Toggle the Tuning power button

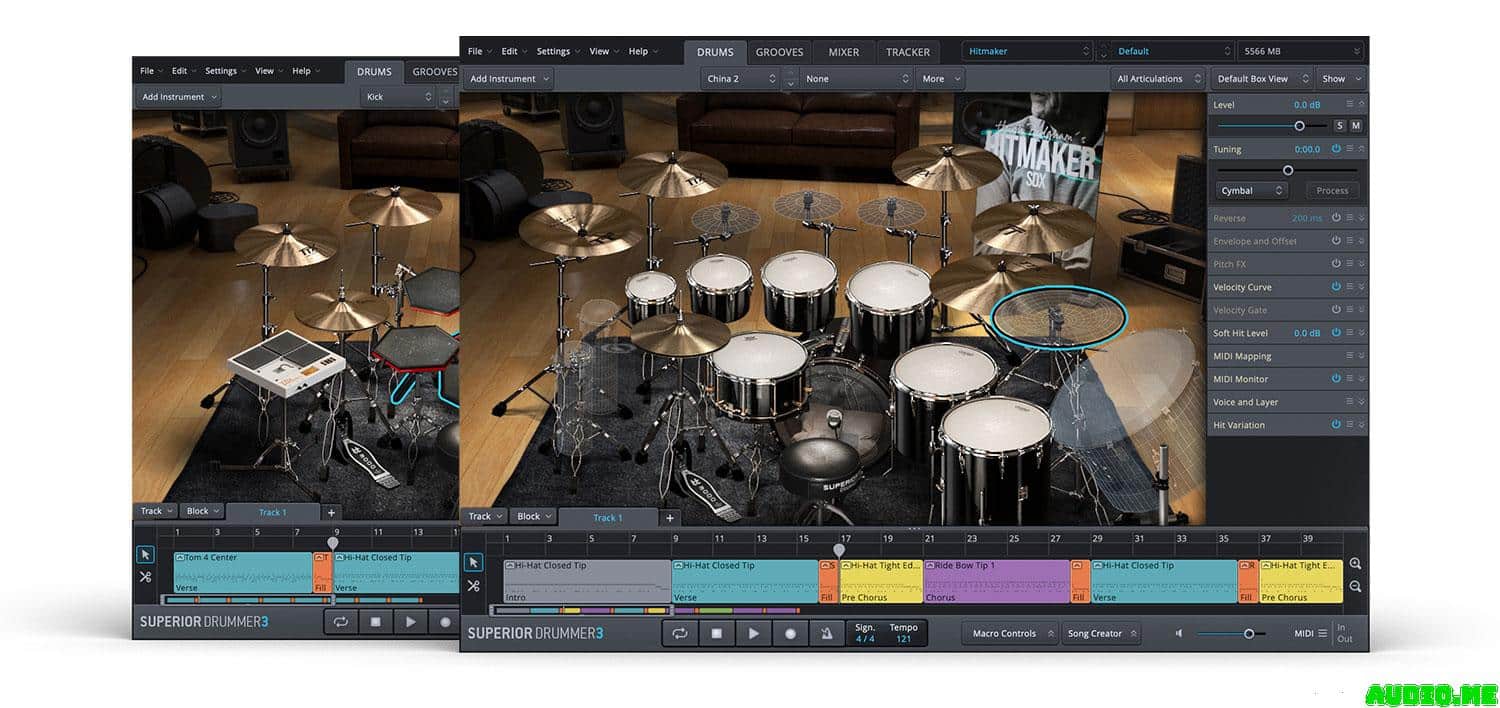pos(1336,149)
